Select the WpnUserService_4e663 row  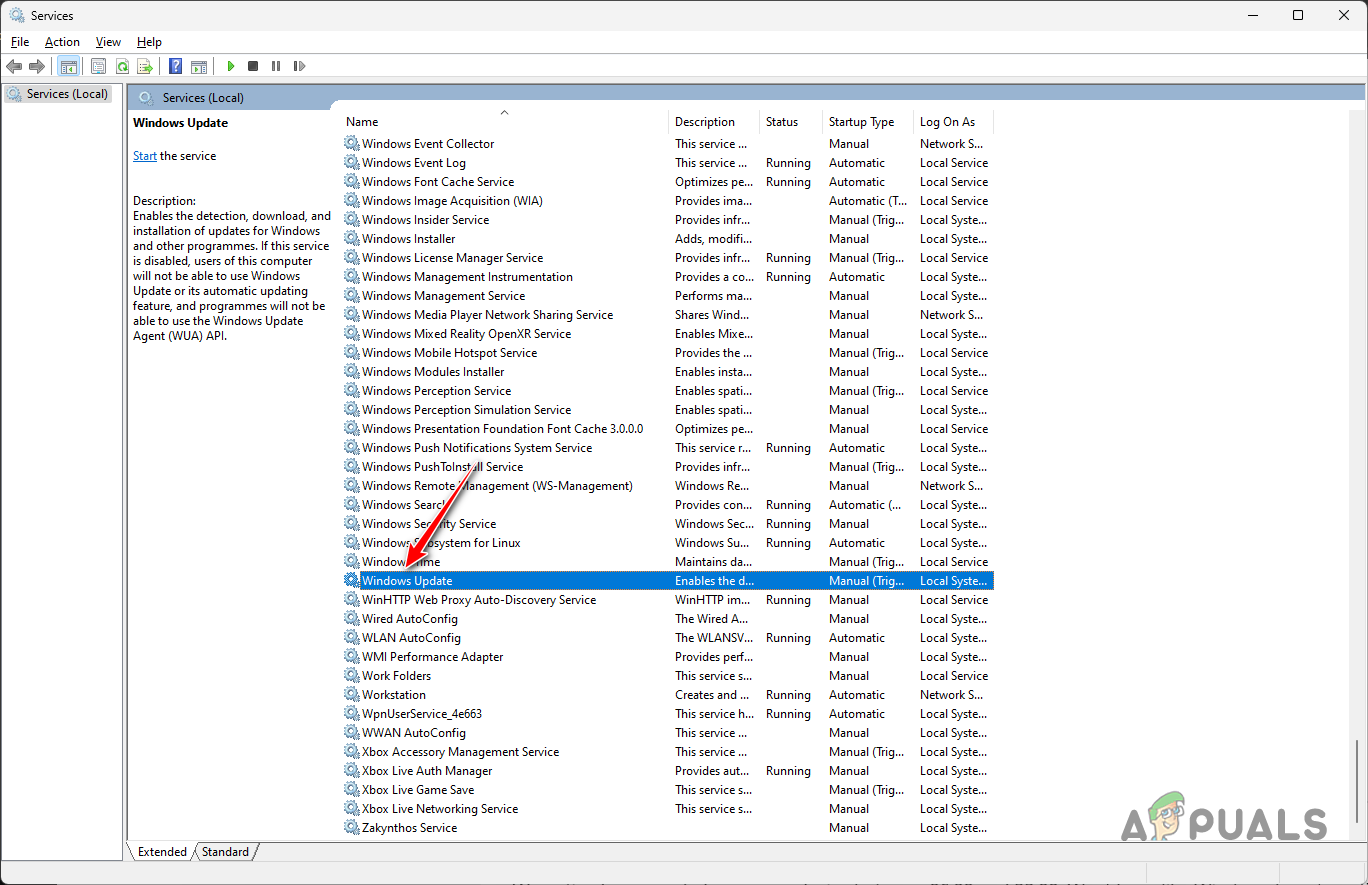coord(667,714)
